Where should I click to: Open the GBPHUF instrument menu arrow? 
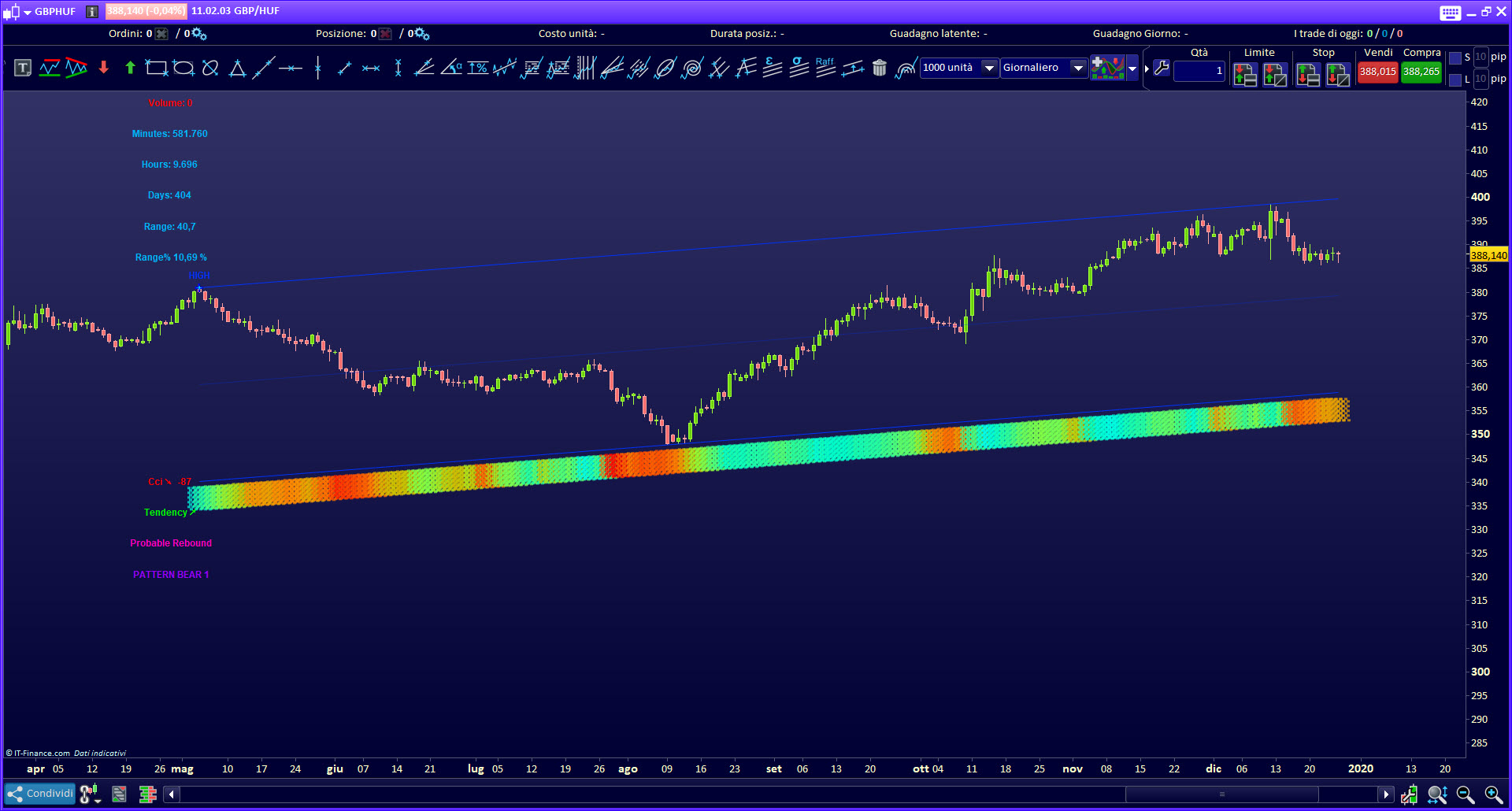tap(28, 12)
